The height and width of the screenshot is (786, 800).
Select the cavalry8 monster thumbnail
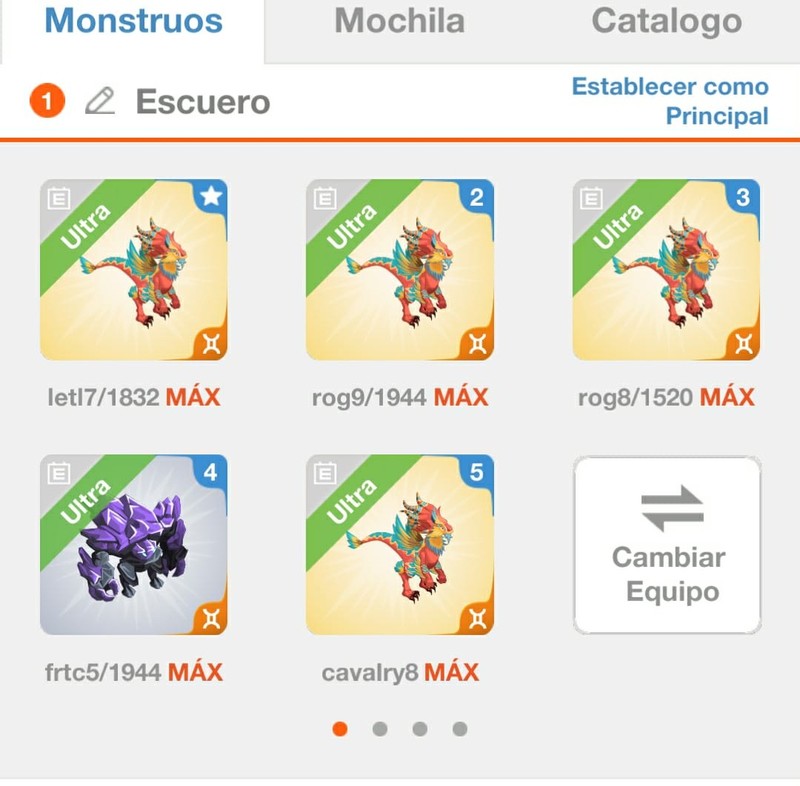[399, 545]
